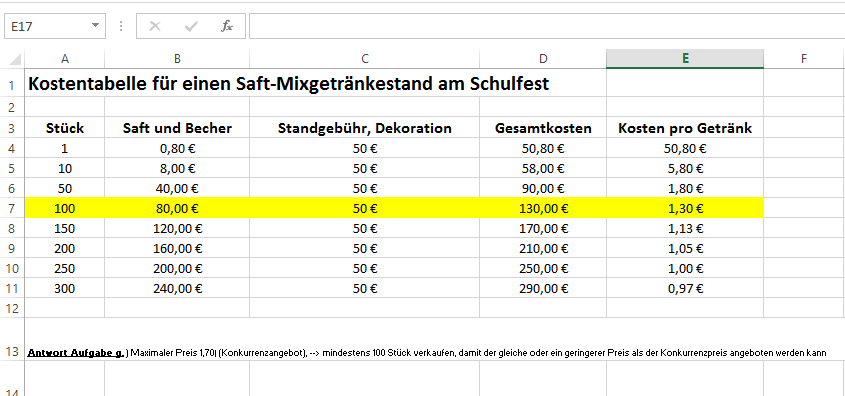Select the title cell 'Kostentabelle für einen Saft-Mixgetränkestand'
The width and height of the screenshot is (845, 396).
[x=288, y=84]
